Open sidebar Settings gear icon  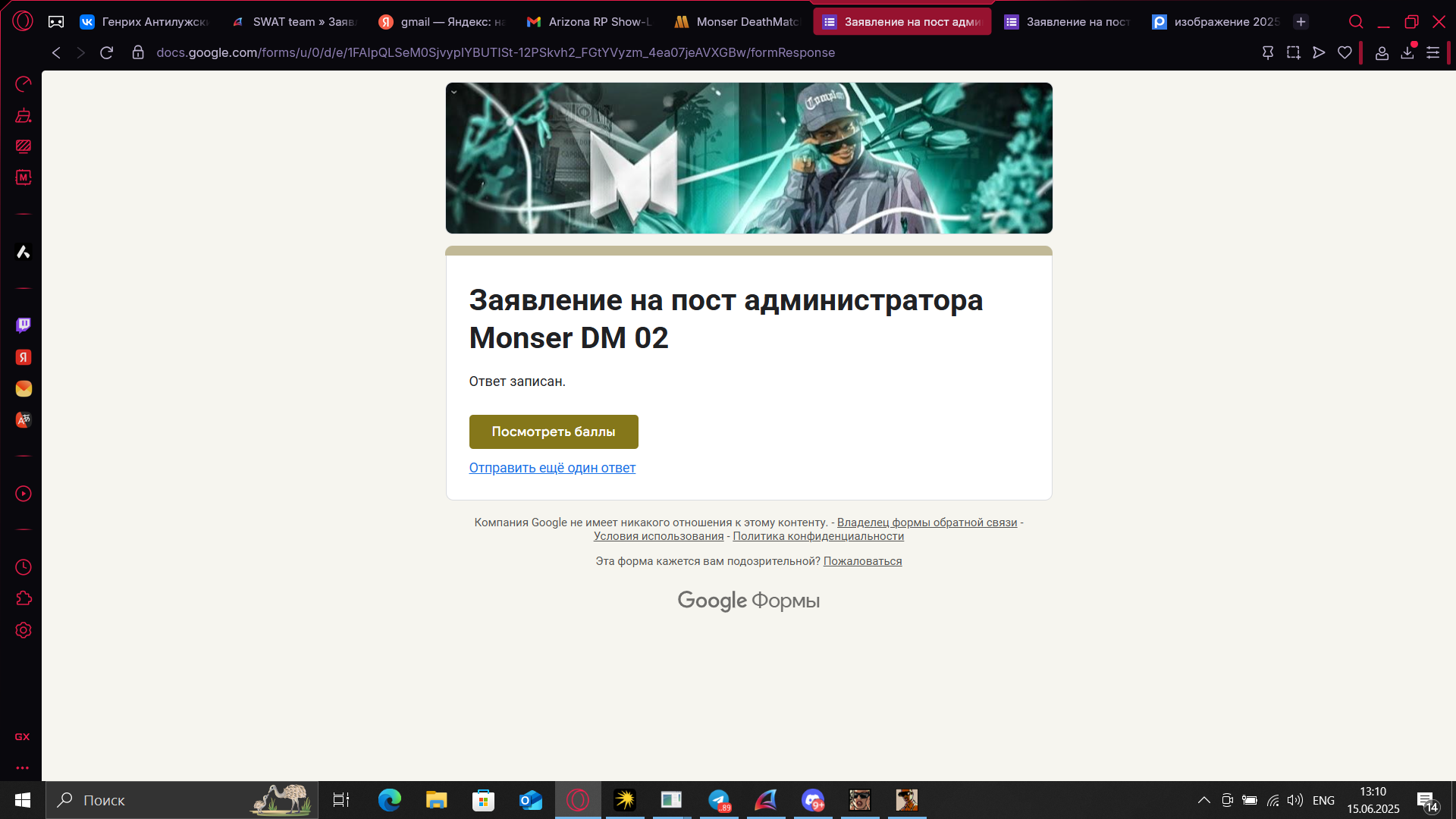coord(24,630)
